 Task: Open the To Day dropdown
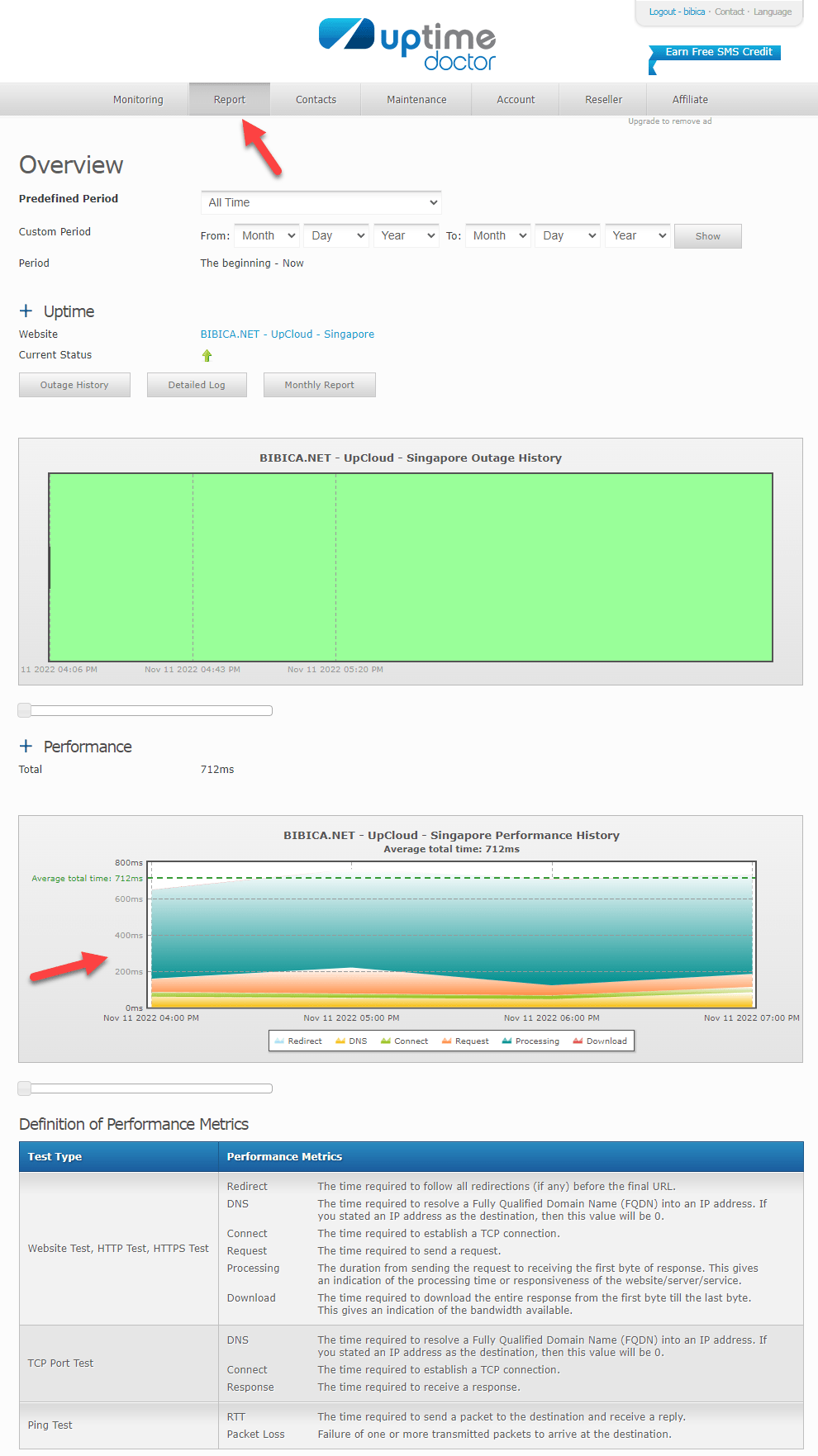pos(567,235)
